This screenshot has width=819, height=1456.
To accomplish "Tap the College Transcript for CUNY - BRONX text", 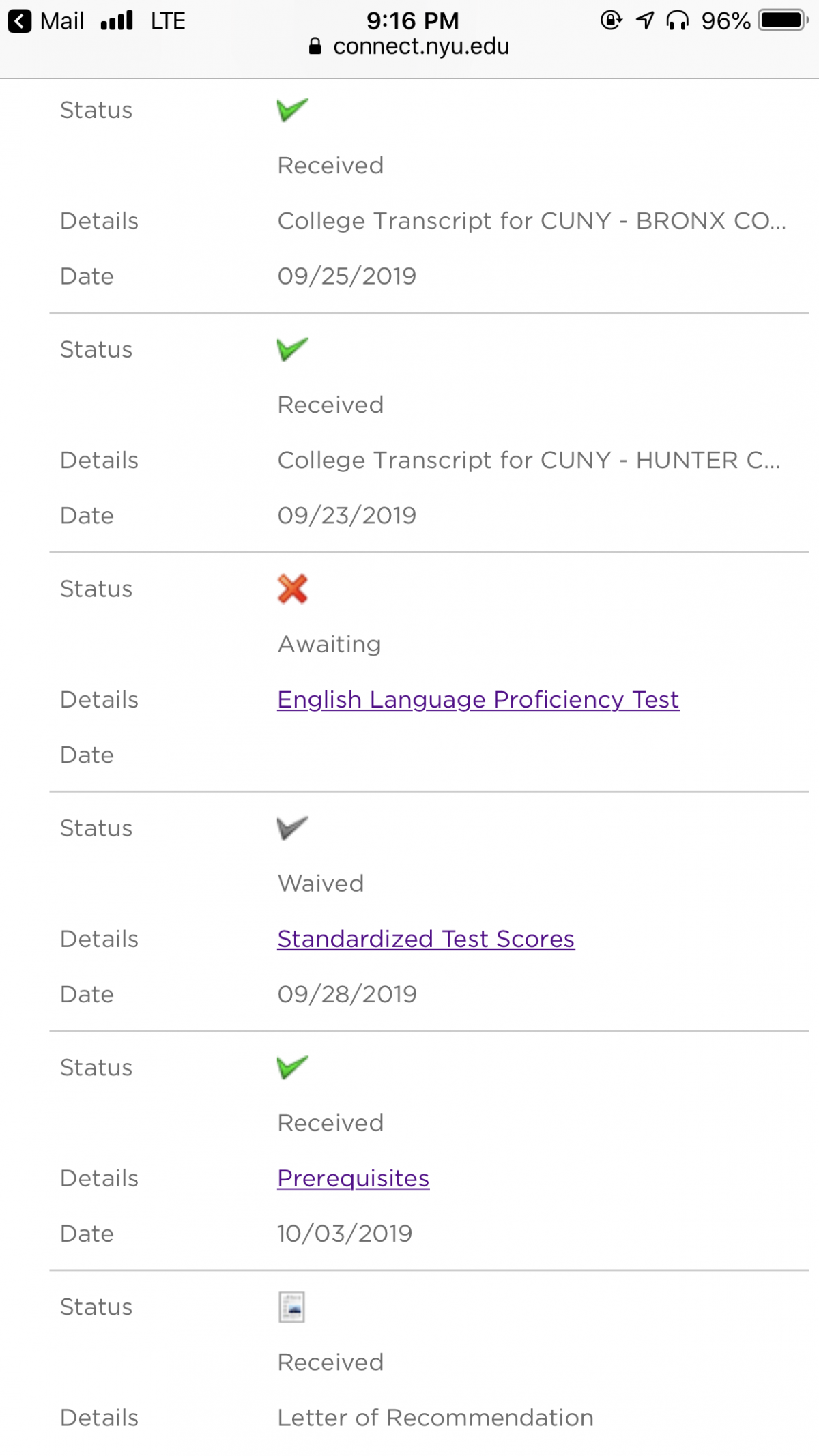I will point(532,220).
